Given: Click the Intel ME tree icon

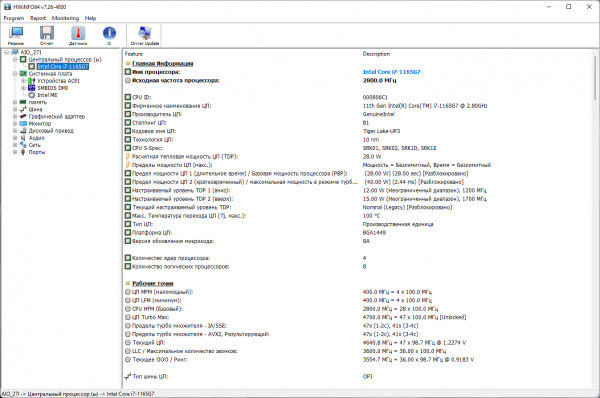Looking at the screenshot, I should coord(31,95).
